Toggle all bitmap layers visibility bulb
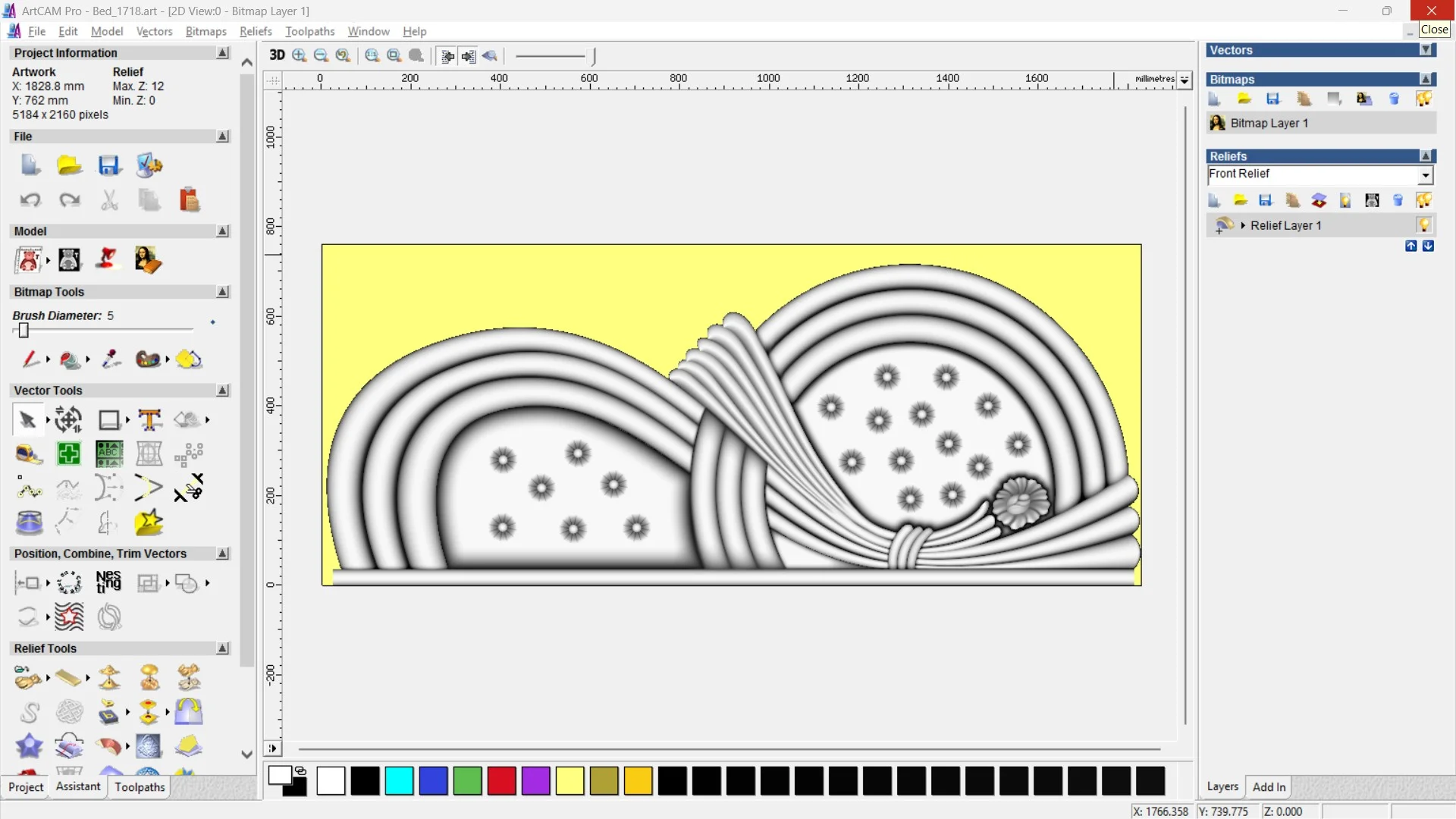Image resolution: width=1456 pixels, height=819 pixels. point(1423,99)
